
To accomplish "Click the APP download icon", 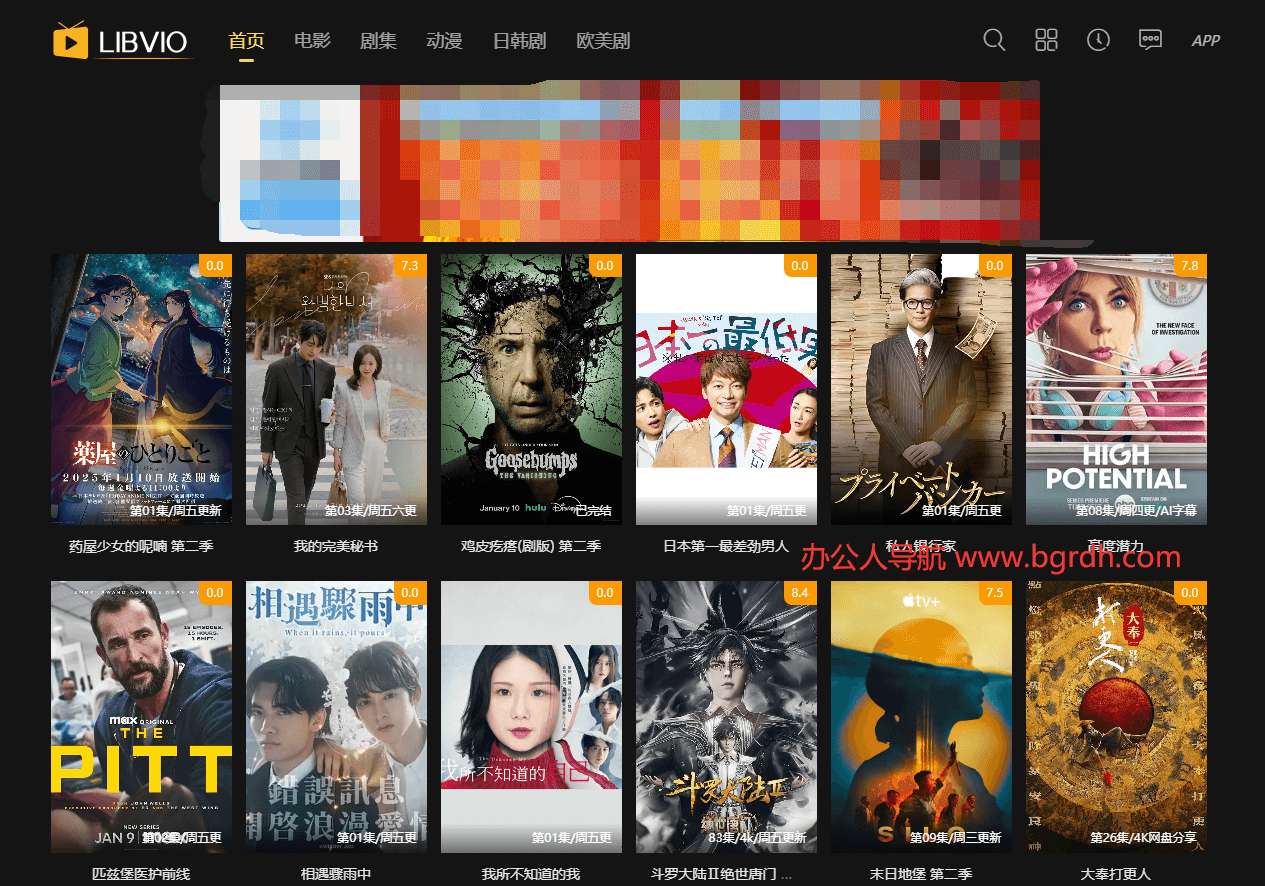I will coord(1205,41).
